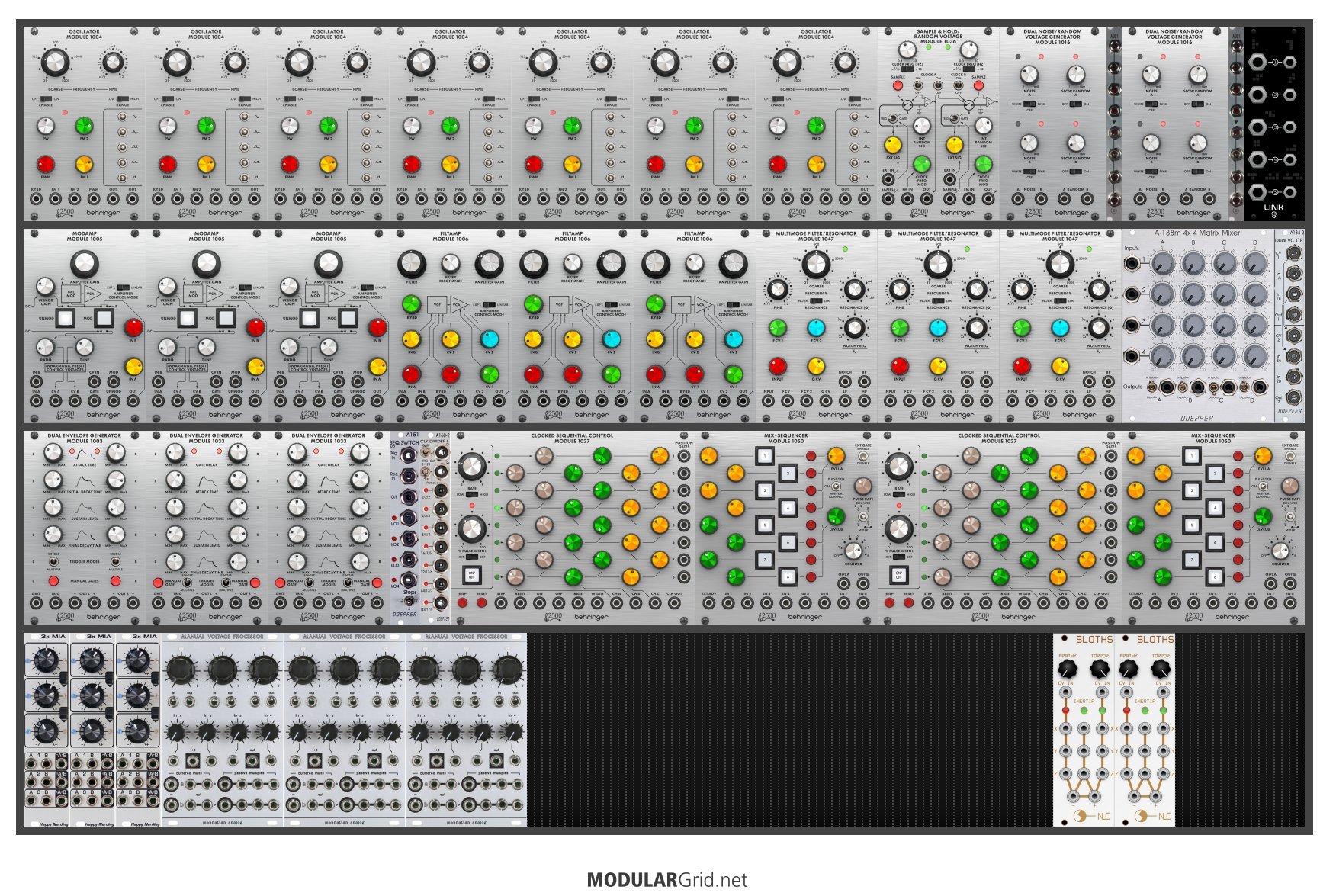This screenshot has height=896, width=1336.
Task: Adjust top knob on leftmost 3x MIA module
Action: point(46,660)
